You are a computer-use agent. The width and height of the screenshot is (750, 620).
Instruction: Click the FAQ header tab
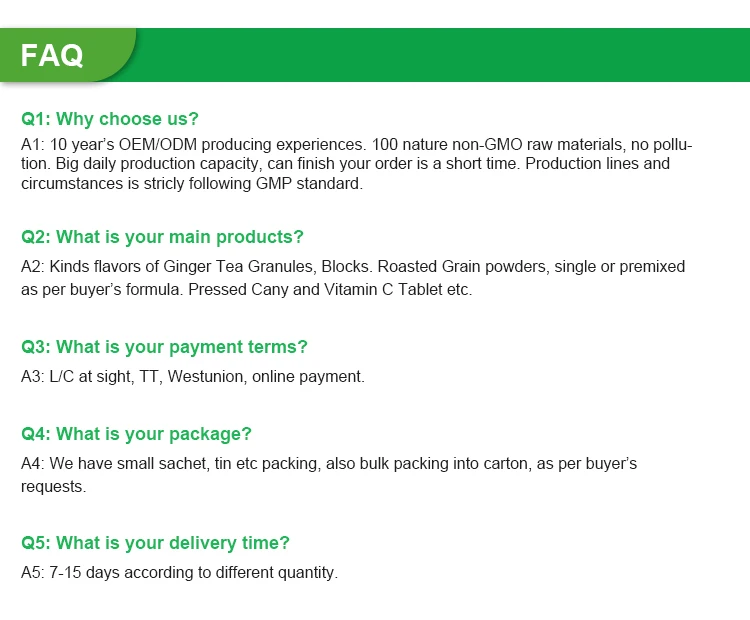pyautogui.click(x=68, y=55)
